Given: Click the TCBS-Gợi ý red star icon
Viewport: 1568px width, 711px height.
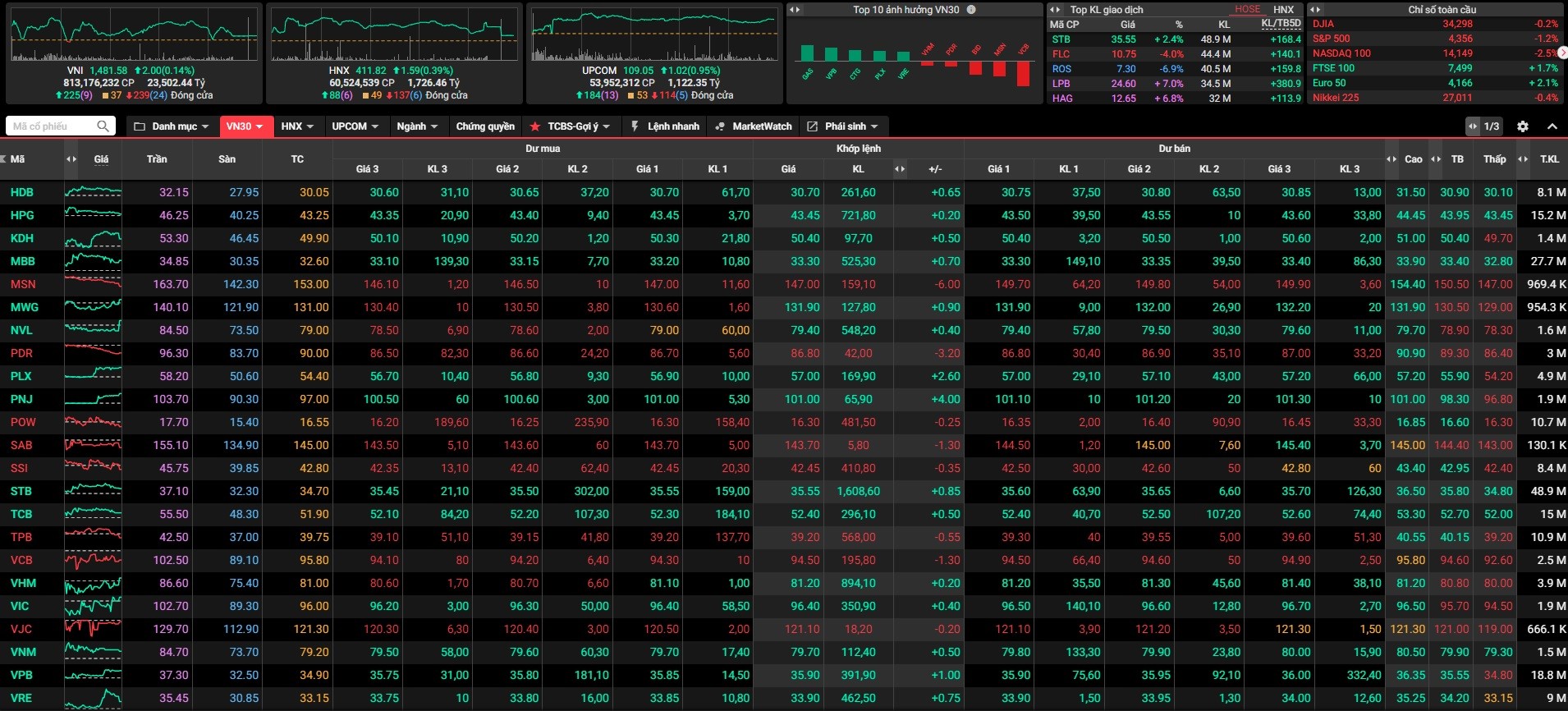Looking at the screenshot, I should [x=535, y=126].
